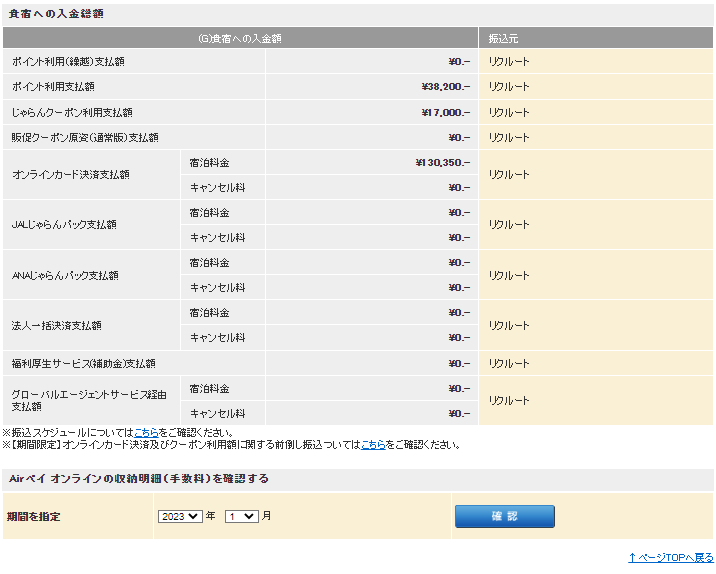Image resolution: width=716 pixels, height=574 pixels.
Task: Follow the ページTOPへ戻る link
Action: click(670, 557)
